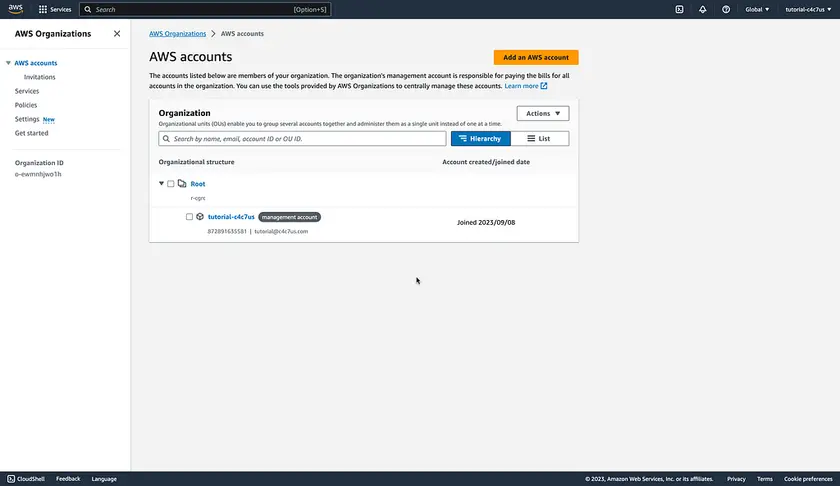Collapse the AWS accounts sidebar section
The width and height of the screenshot is (840, 486).
point(8,63)
